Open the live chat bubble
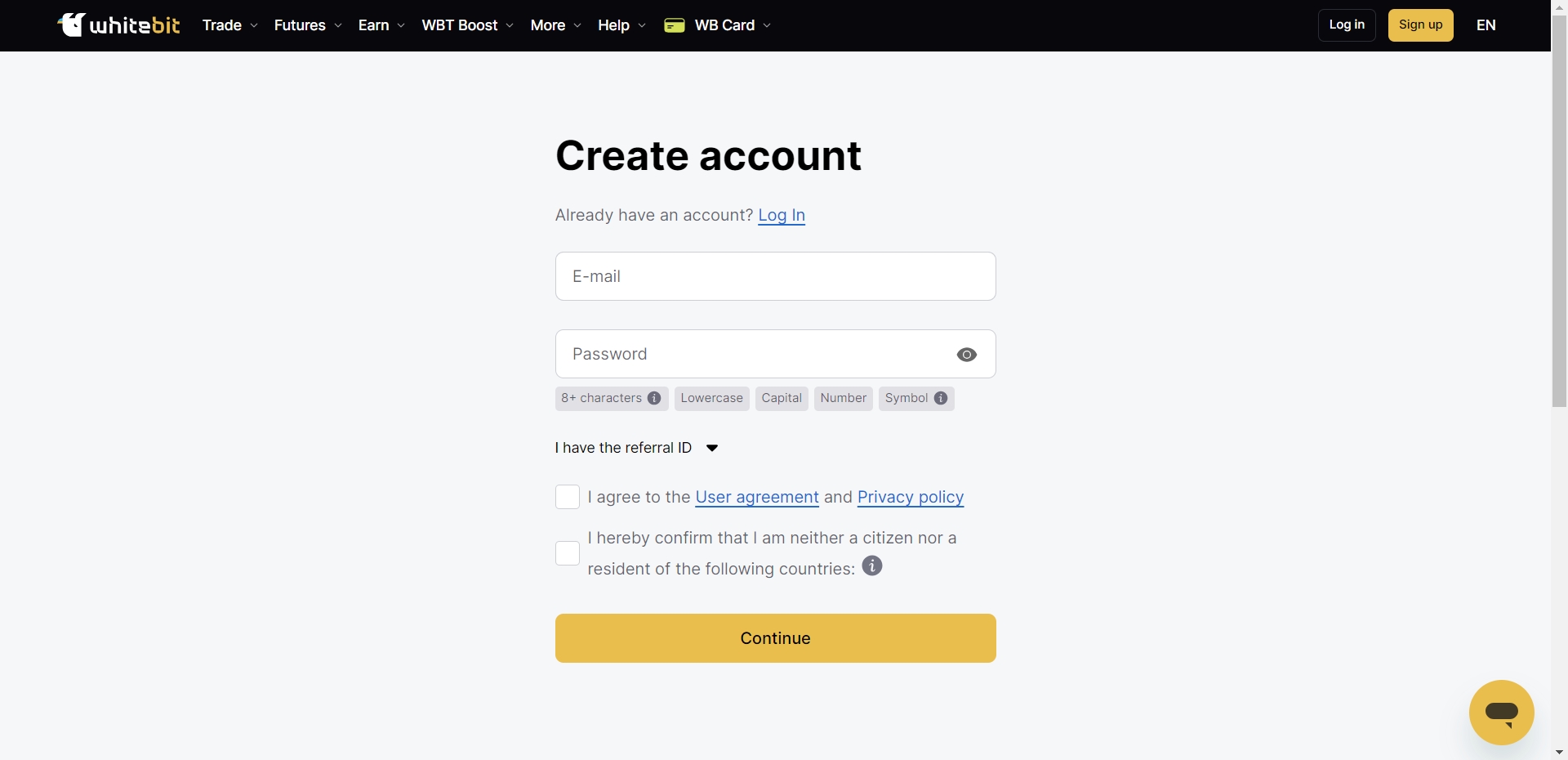The image size is (1568, 760). [1501, 713]
